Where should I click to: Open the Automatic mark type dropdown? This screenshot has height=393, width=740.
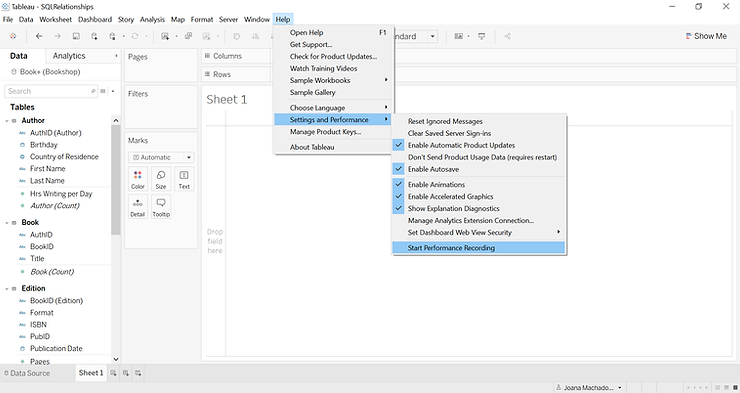coord(161,157)
